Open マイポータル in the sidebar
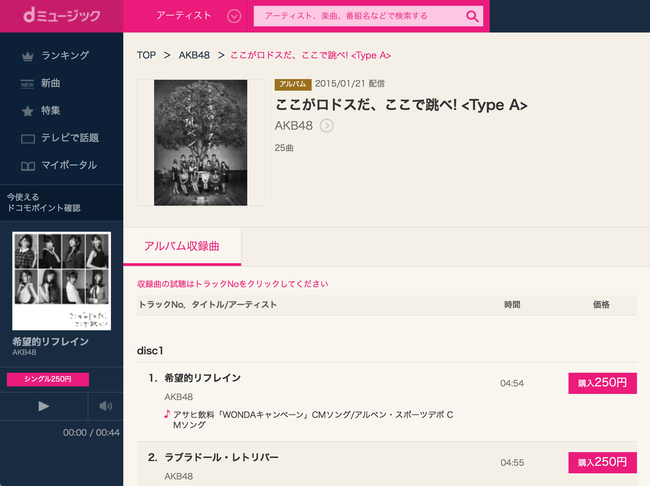The image size is (650, 486). [x=69, y=165]
